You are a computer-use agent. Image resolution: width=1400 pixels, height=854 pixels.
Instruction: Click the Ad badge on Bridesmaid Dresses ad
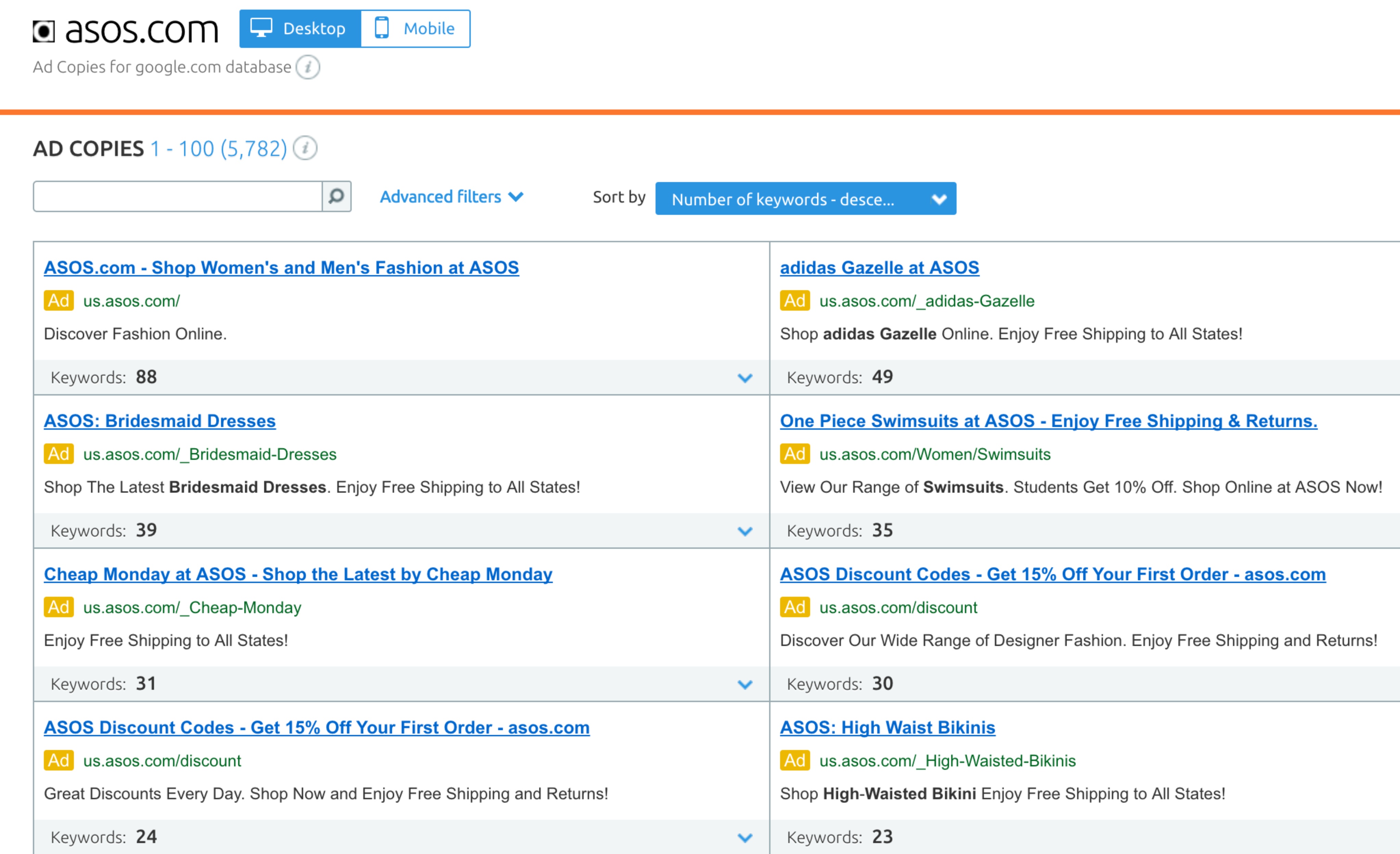59,454
